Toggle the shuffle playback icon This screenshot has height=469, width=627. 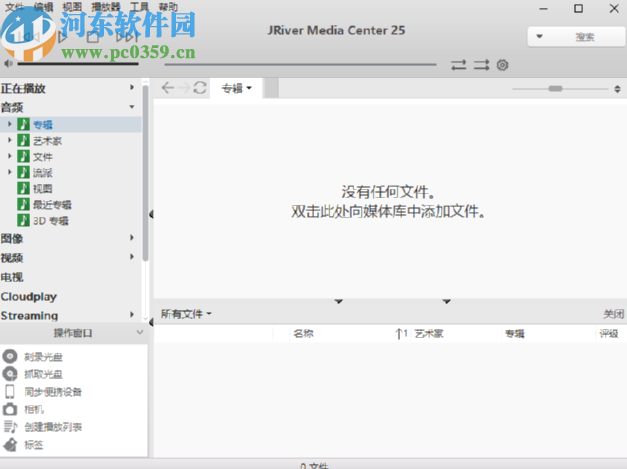(x=481, y=65)
